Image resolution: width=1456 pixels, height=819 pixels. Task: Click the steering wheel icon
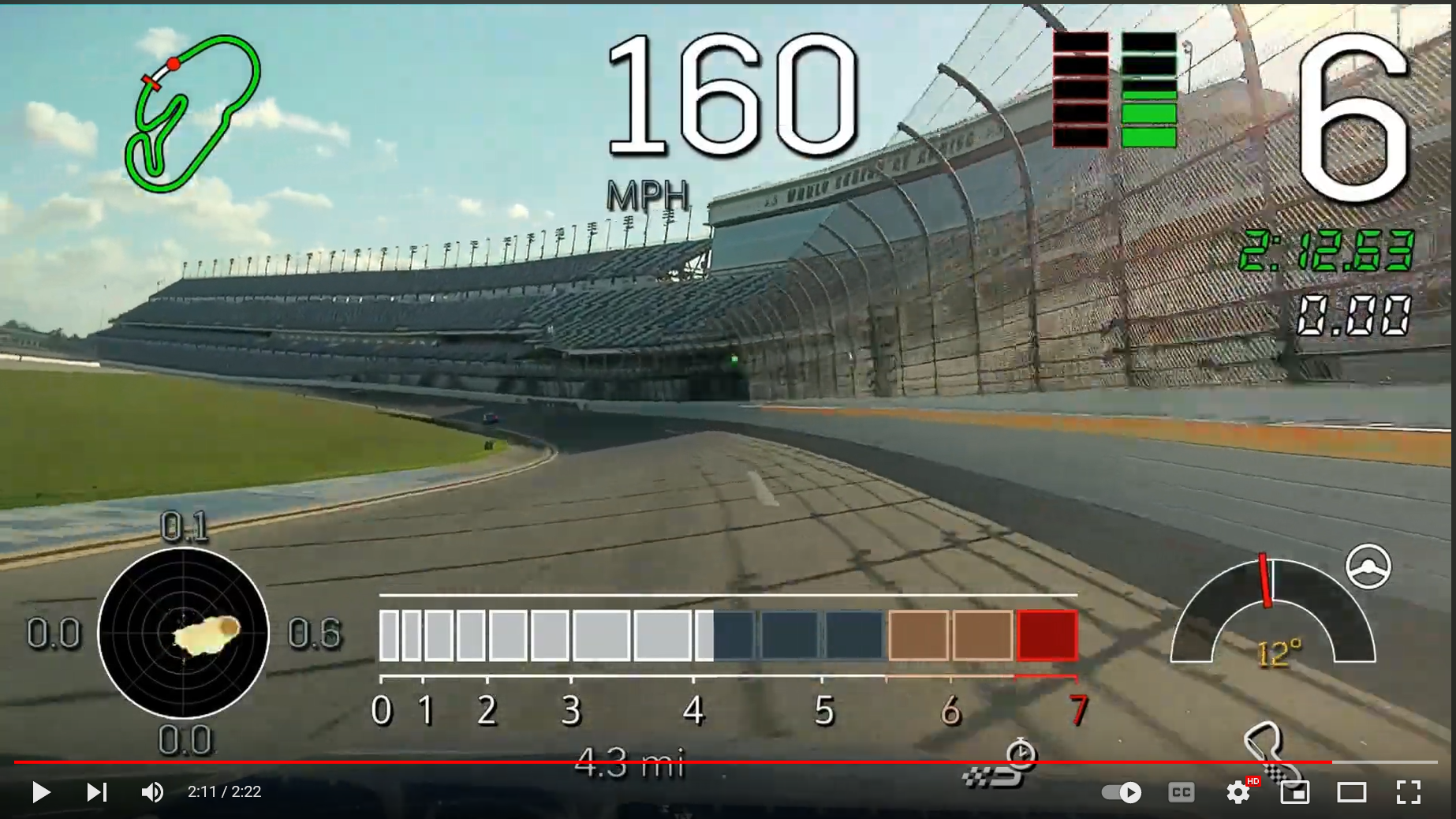pos(1368,566)
